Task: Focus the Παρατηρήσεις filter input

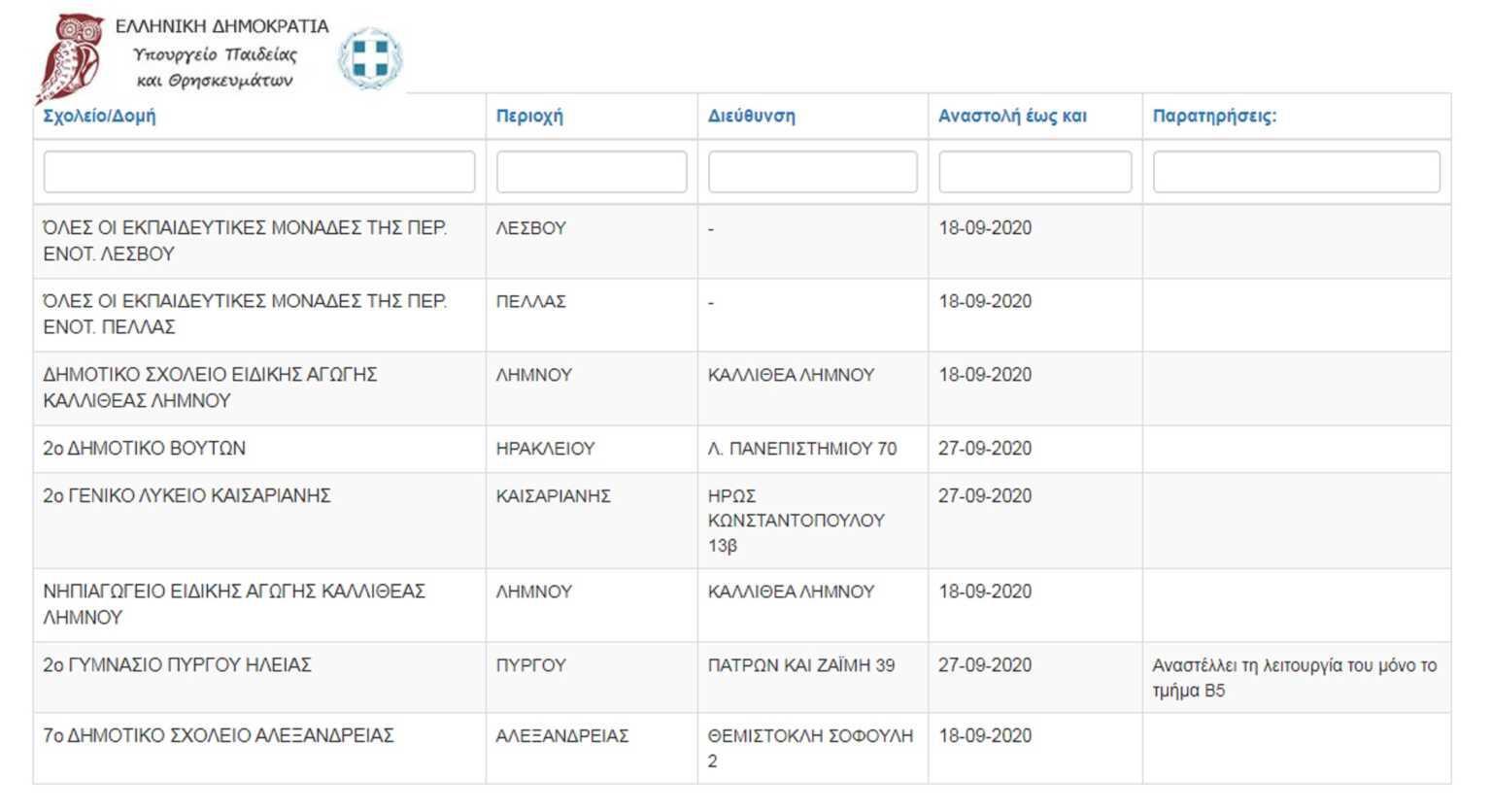Action: [1296, 172]
